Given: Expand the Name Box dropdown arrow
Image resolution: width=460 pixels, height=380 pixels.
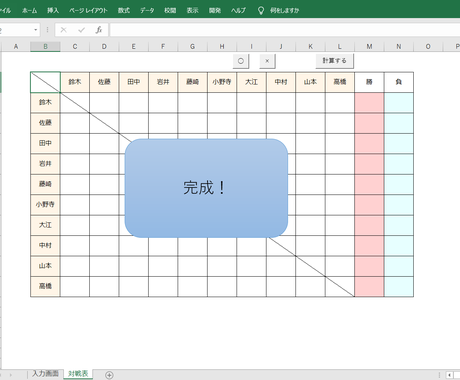Looking at the screenshot, I should pyautogui.click(x=36, y=30).
